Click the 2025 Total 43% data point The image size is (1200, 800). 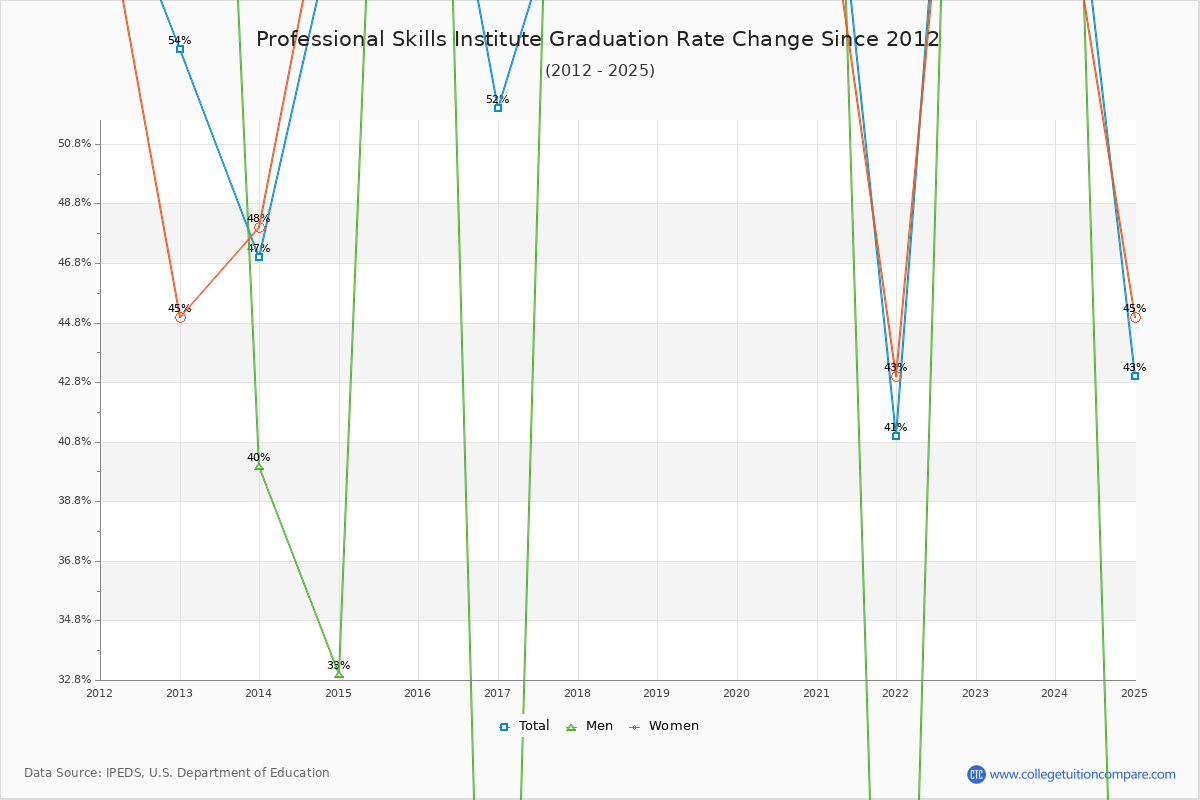pos(1135,376)
